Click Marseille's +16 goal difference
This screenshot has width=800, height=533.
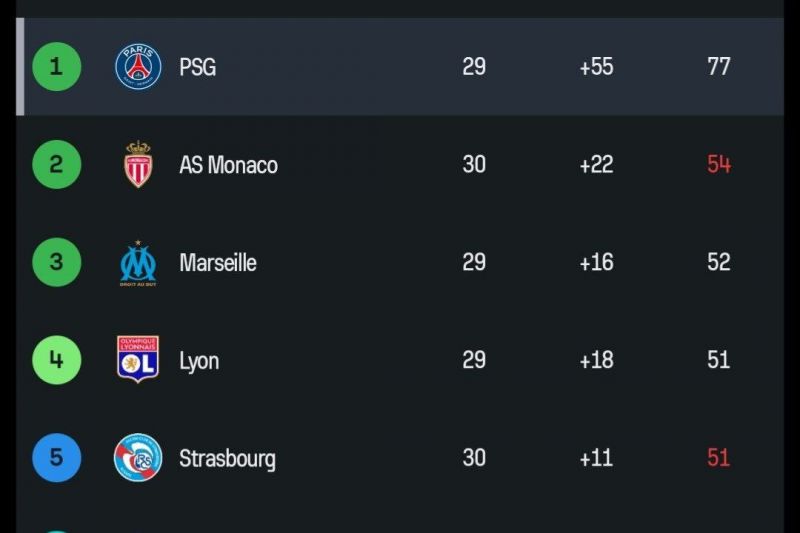[596, 263]
